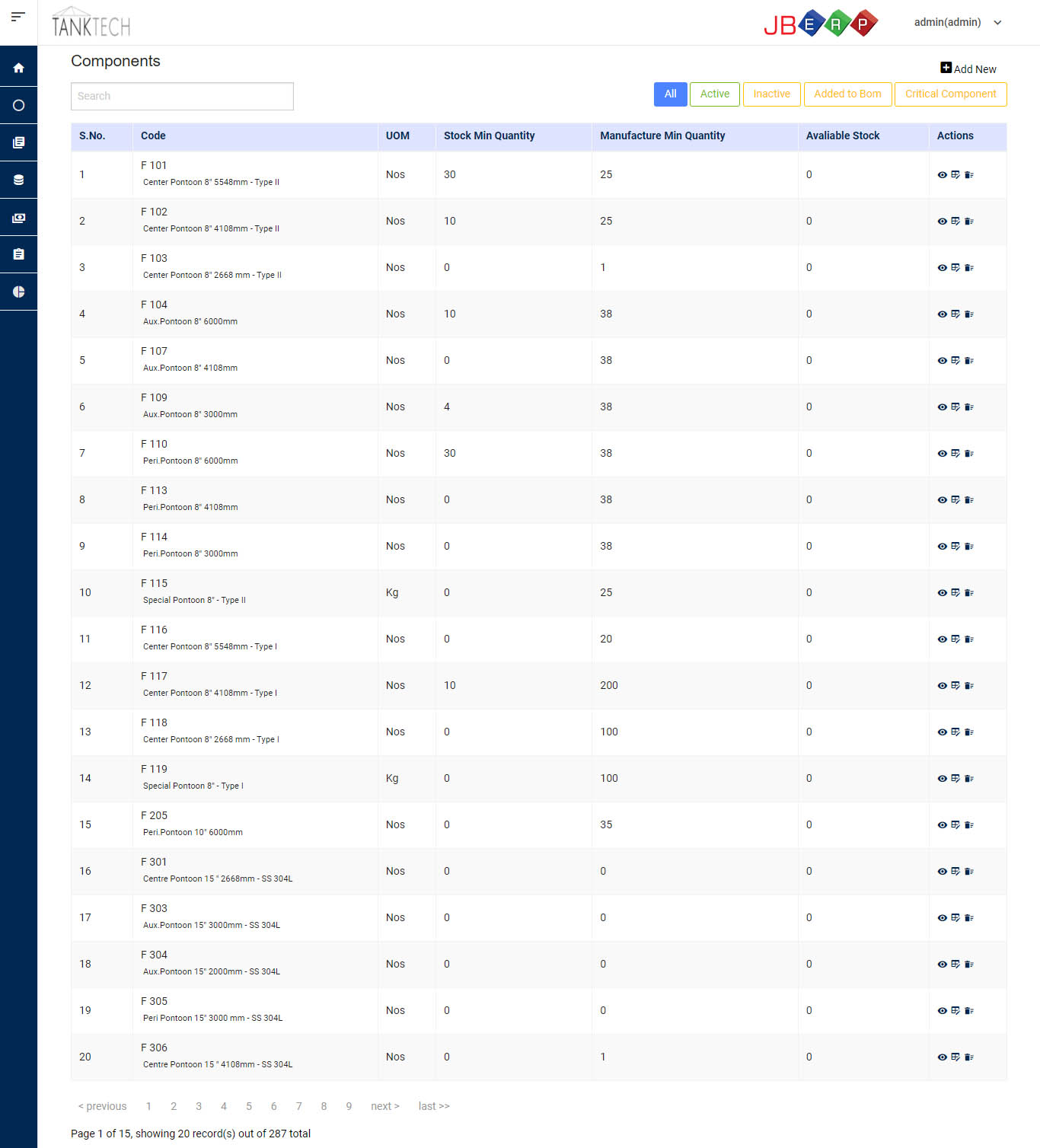Delete component F 119
1040x1148 pixels.
tap(969, 778)
